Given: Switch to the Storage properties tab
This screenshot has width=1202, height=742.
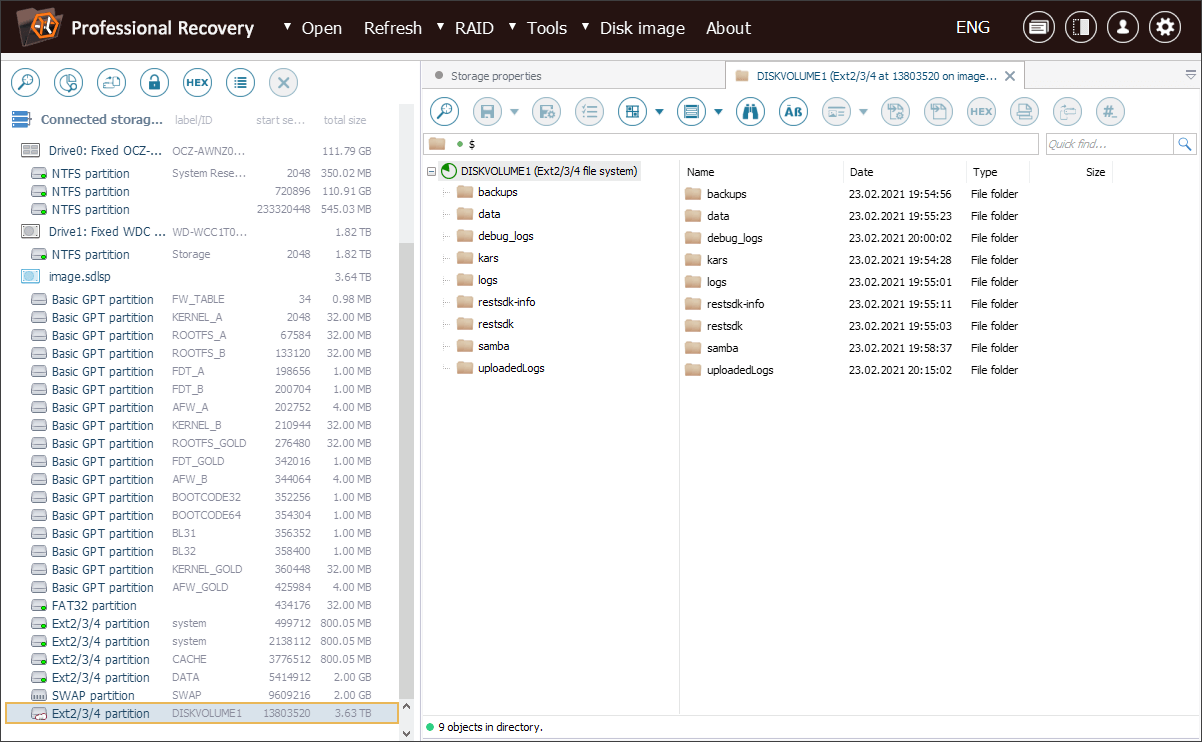Looking at the screenshot, I should (x=495, y=76).
